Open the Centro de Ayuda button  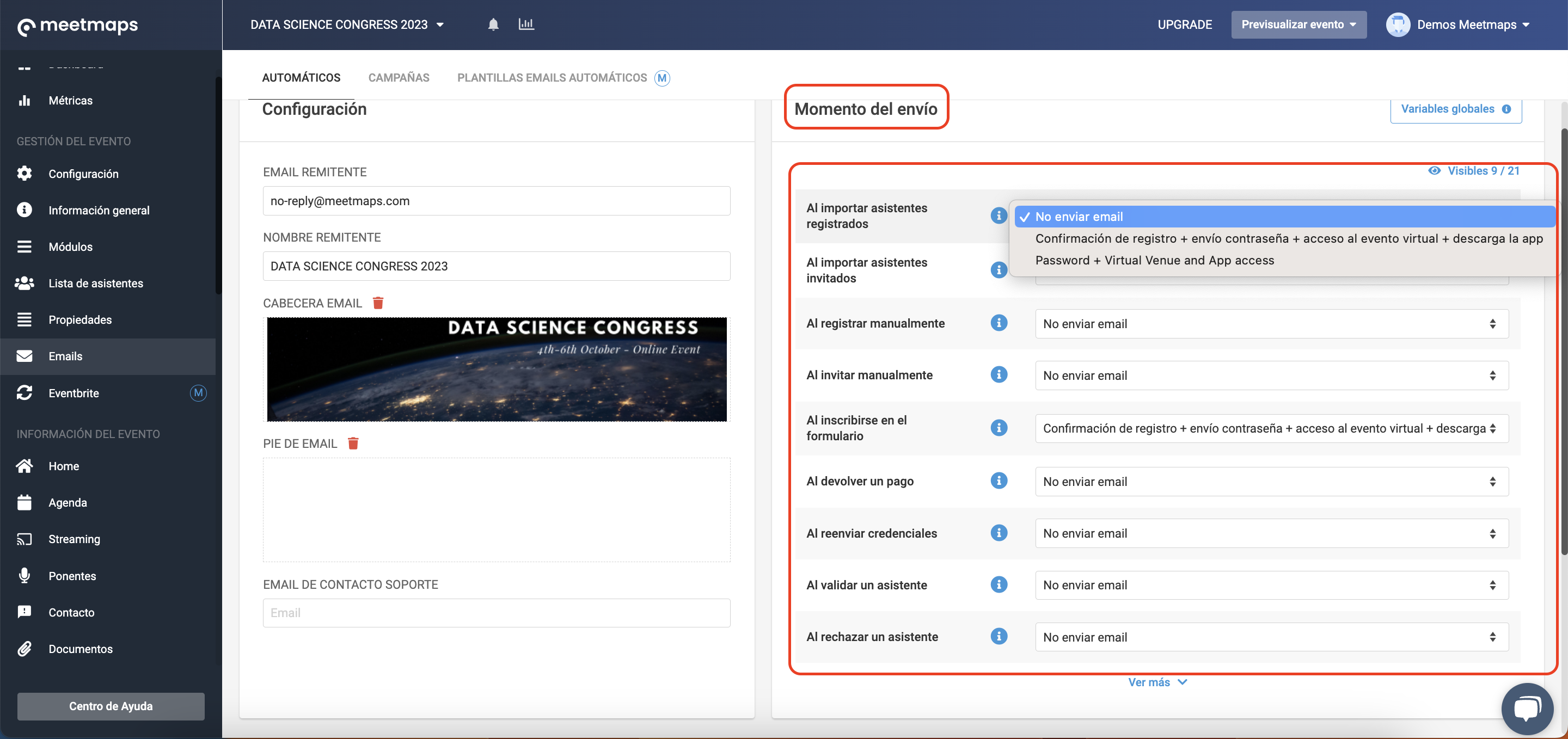(111, 706)
